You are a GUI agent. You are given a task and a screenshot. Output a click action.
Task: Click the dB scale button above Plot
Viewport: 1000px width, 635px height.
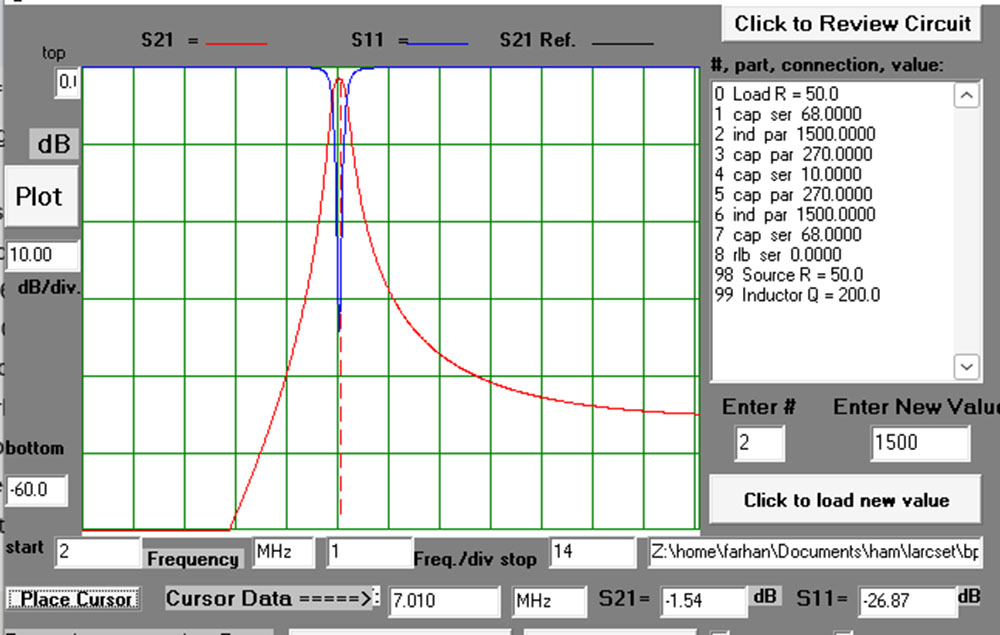53,144
